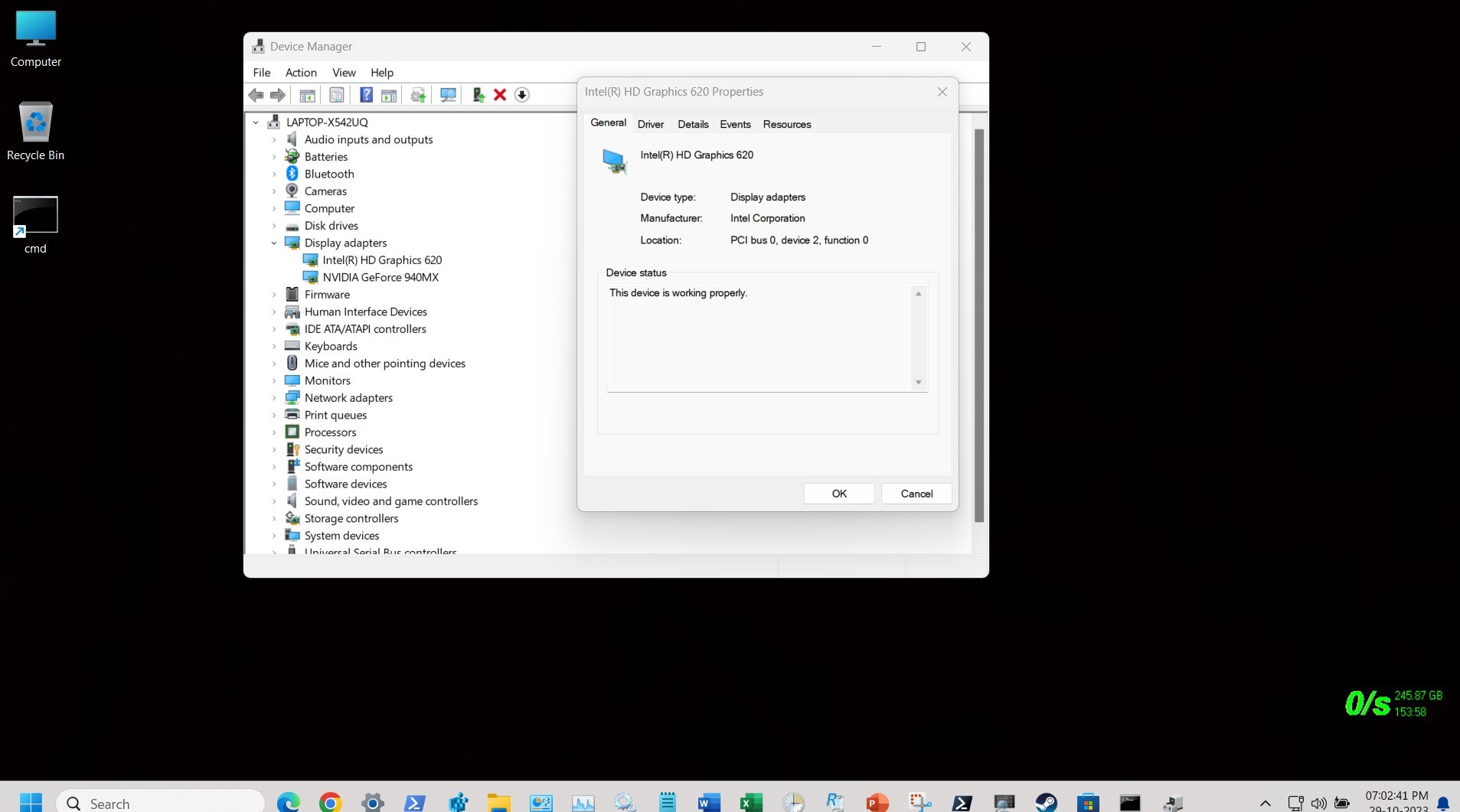
Task: Expand Sound, video and game controllers
Action: tap(274, 501)
